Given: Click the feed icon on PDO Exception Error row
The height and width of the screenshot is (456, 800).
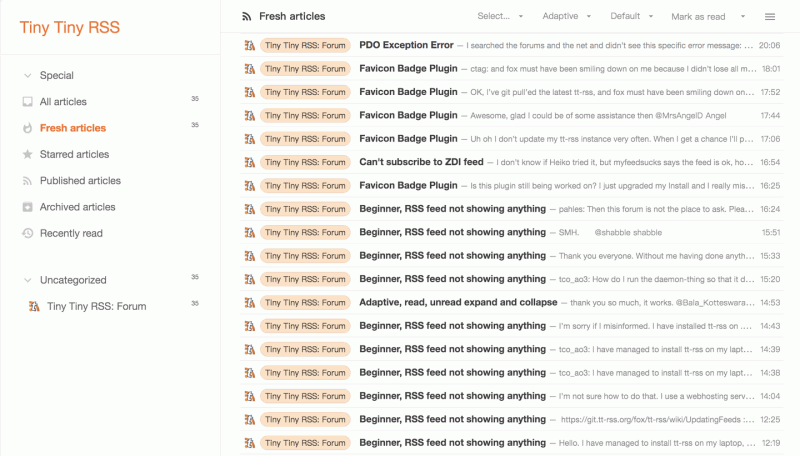Looking at the screenshot, I should click(x=249, y=45).
